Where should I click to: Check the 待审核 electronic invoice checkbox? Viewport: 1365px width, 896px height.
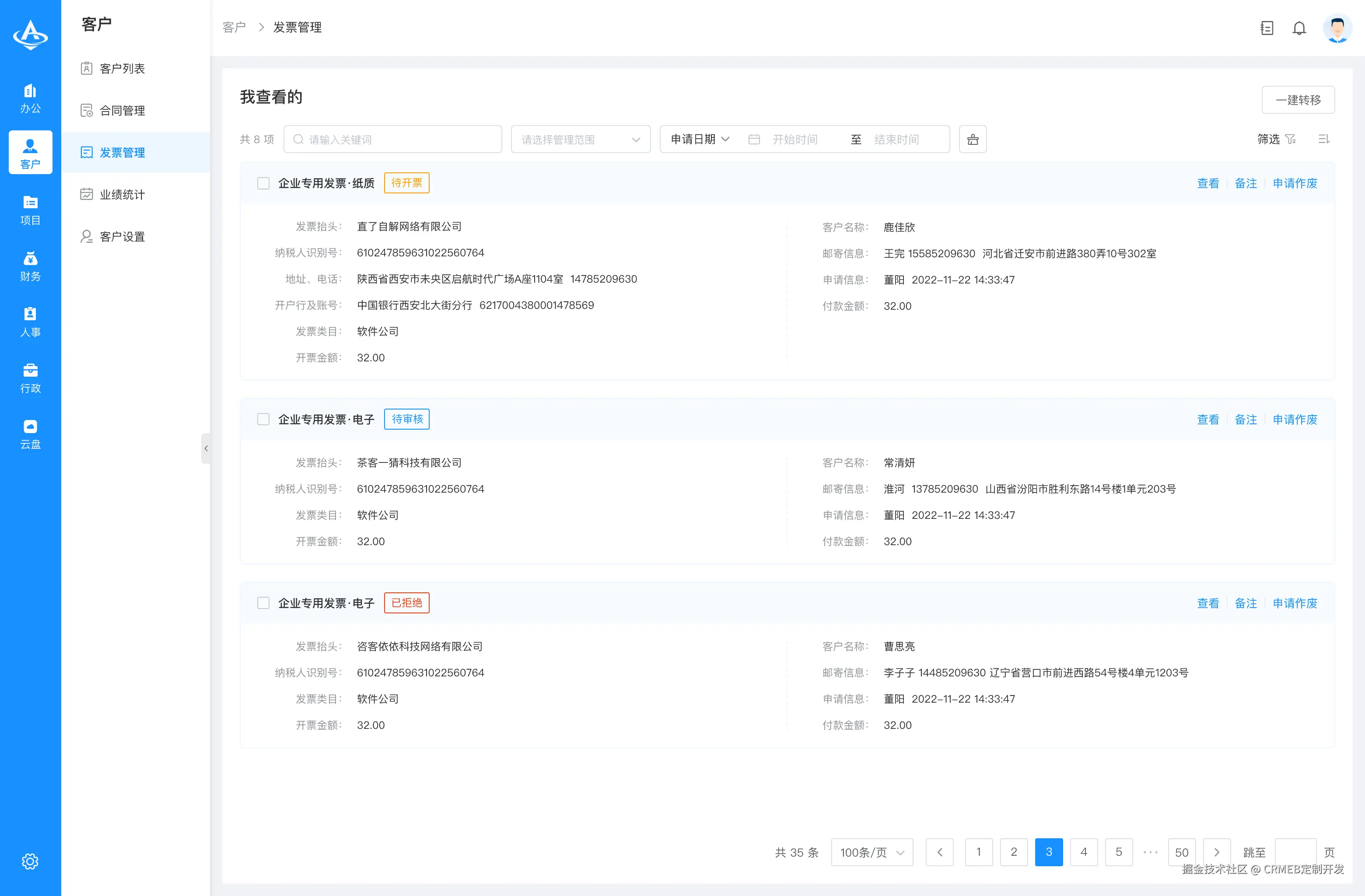[263, 419]
